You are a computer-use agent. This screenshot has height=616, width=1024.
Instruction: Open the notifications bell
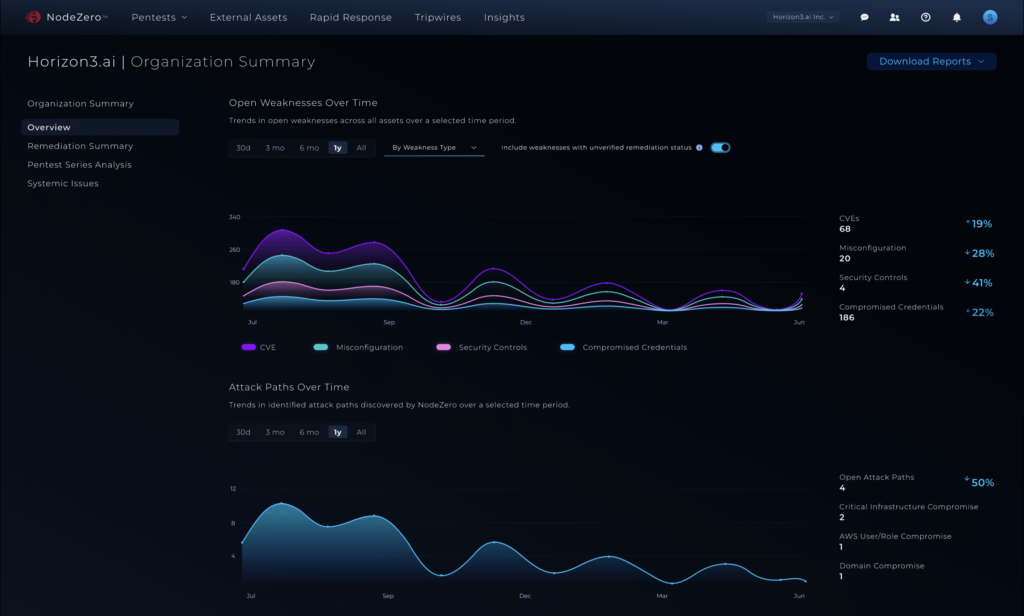(957, 18)
